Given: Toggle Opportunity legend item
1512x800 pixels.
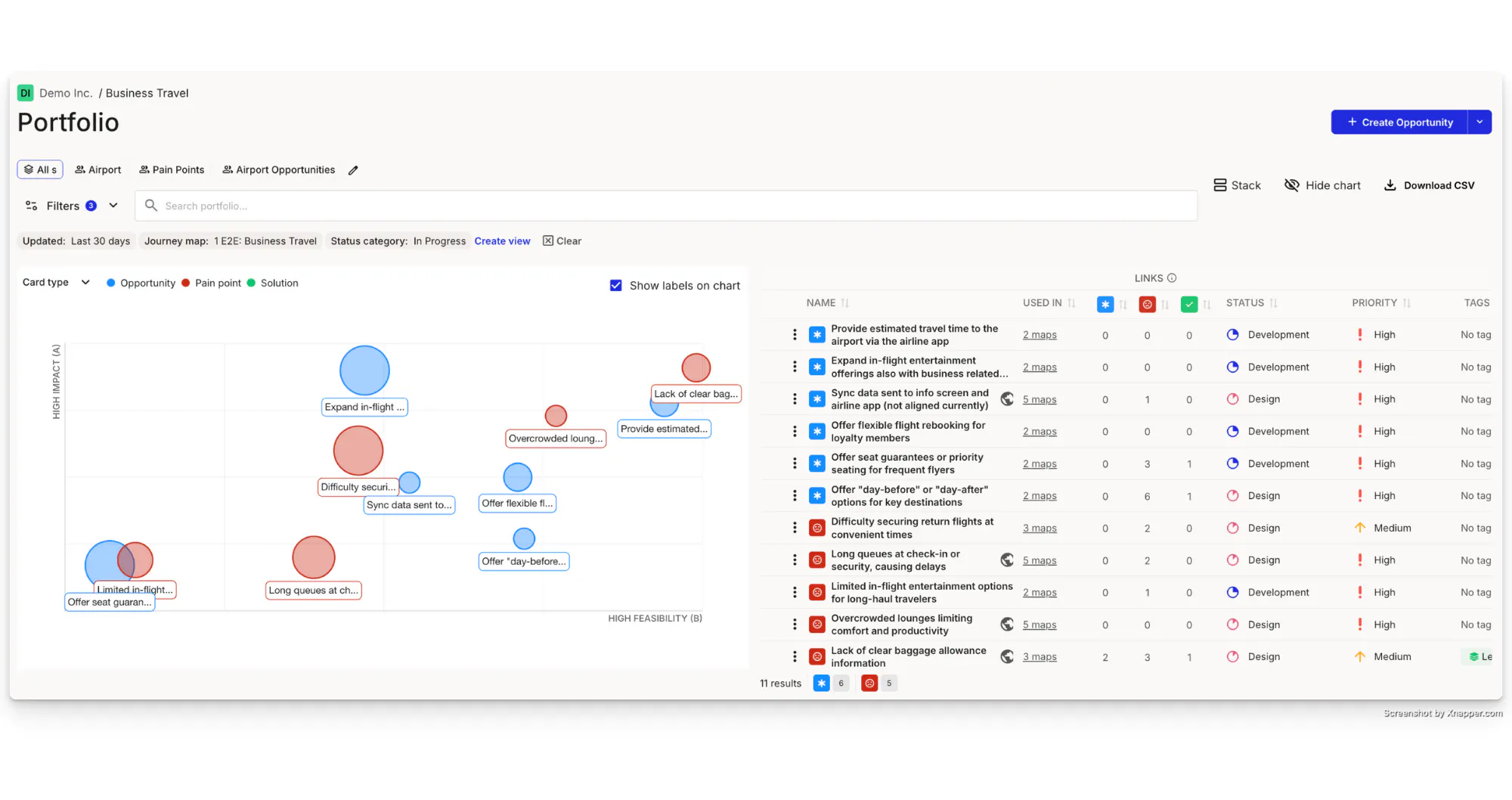Looking at the screenshot, I should [141, 283].
